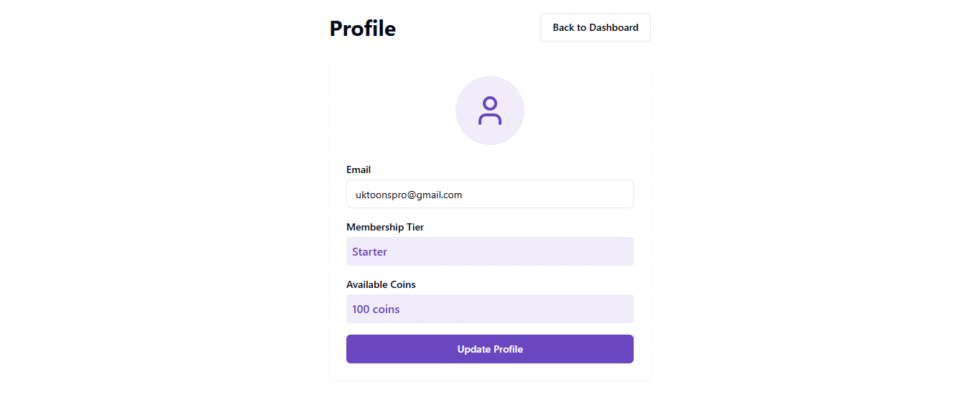980x405 pixels.
Task: Return to the dashboard via the top button
Action: [x=595, y=28]
